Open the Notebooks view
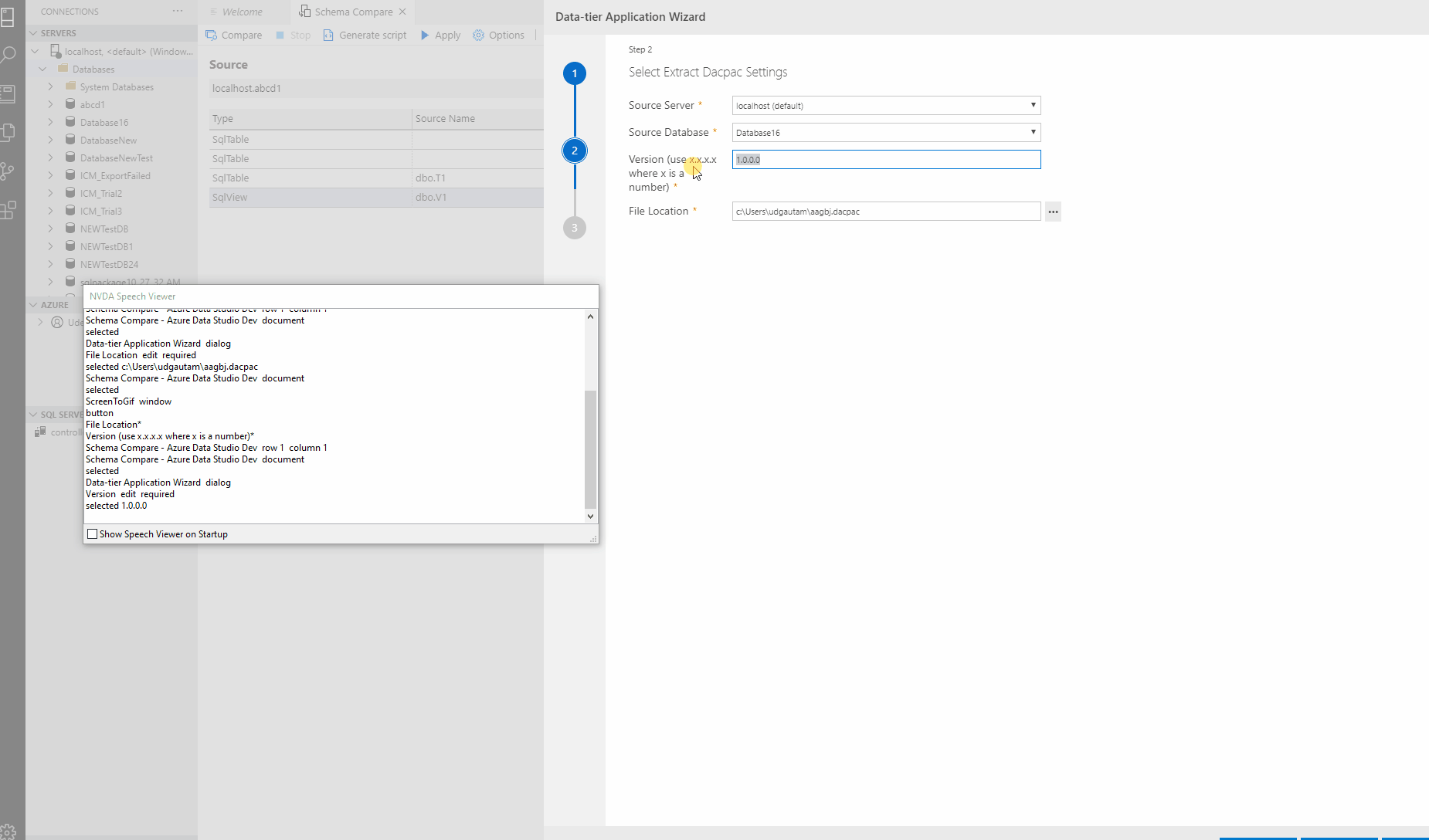Screen dimensions: 1429x840 (x=9, y=93)
